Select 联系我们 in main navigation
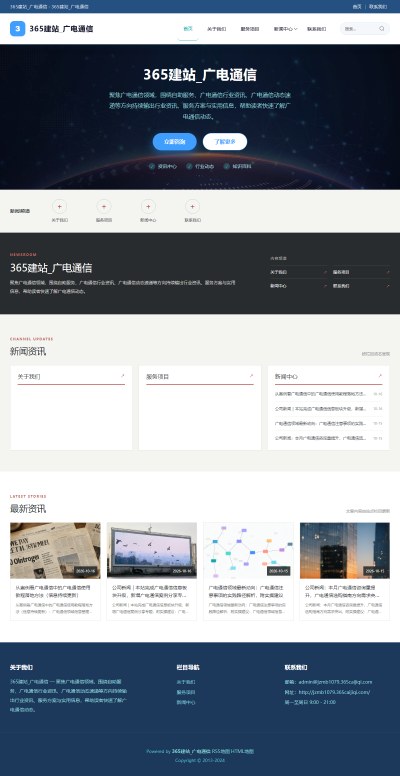This screenshot has height=776, width=400. pos(316,29)
